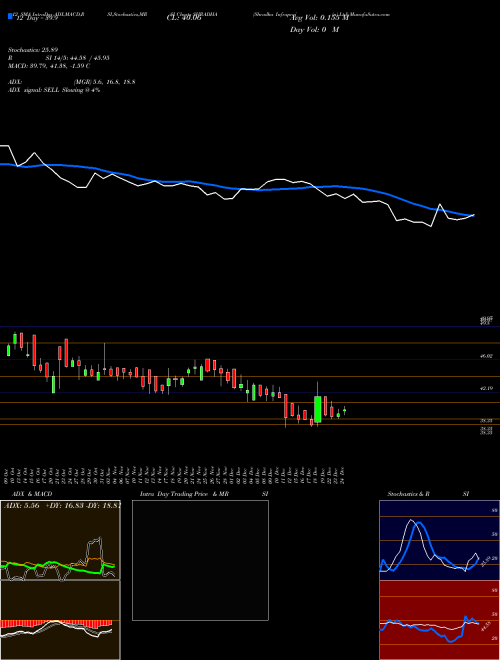This screenshot has height=660, width=500.
Task: Click the 42.19 price axis label
Action: (487, 389)
